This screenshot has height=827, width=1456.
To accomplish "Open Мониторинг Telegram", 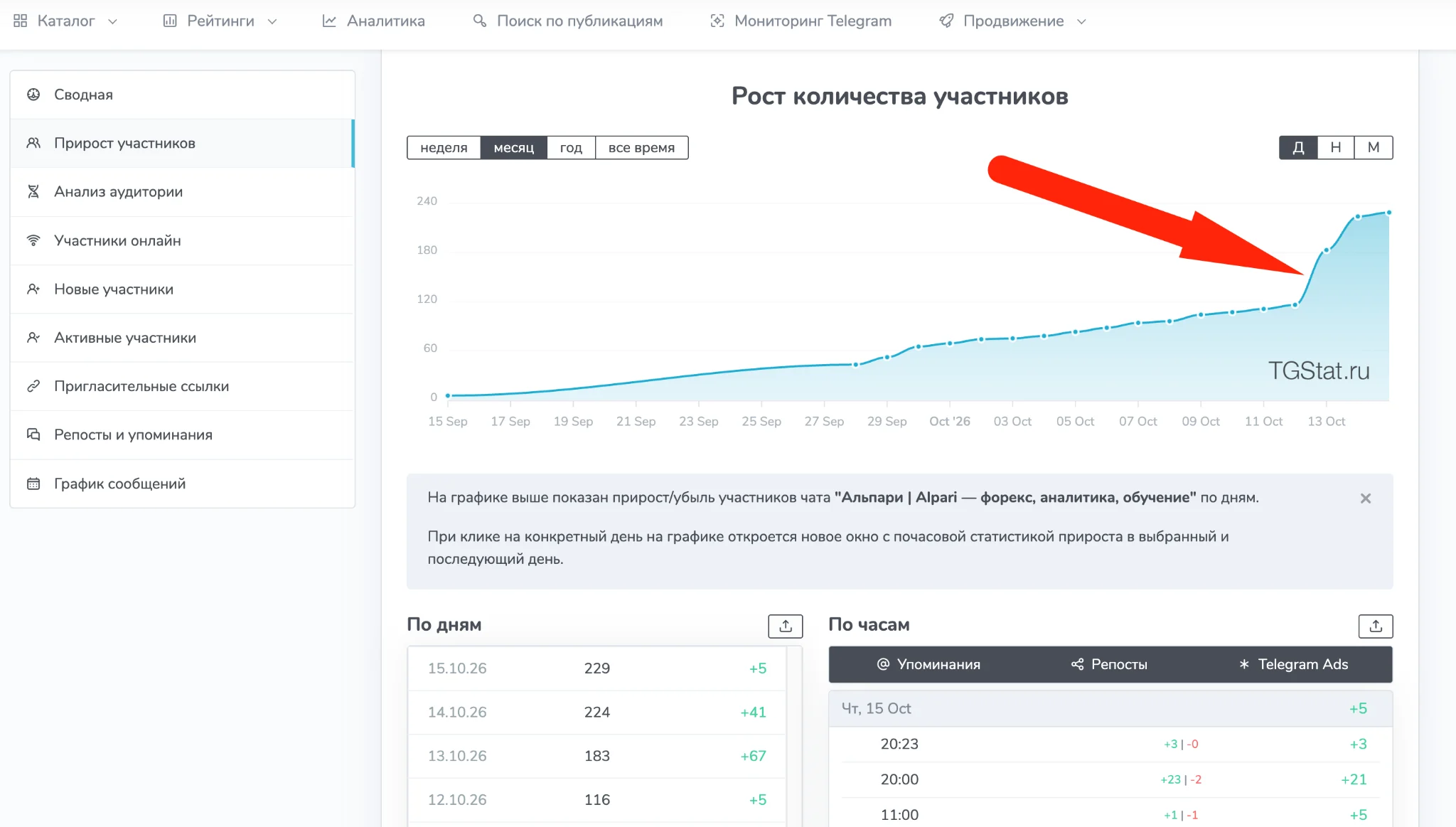I will (x=801, y=21).
